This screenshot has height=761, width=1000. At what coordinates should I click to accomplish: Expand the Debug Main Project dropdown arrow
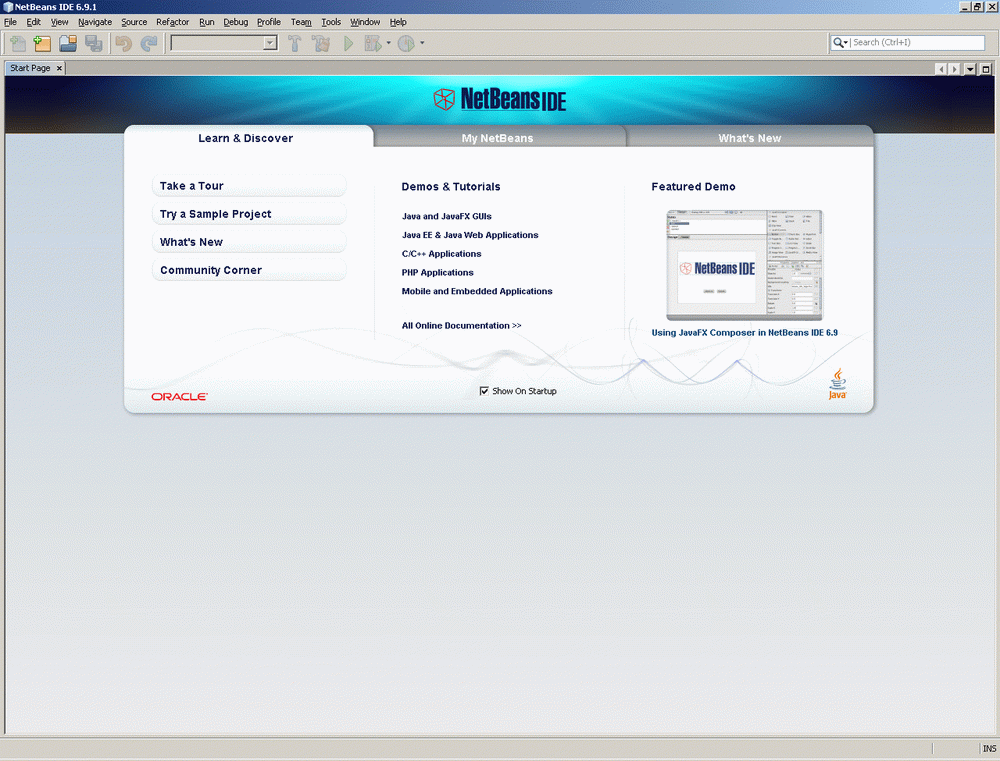pyautogui.click(x=388, y=43)
